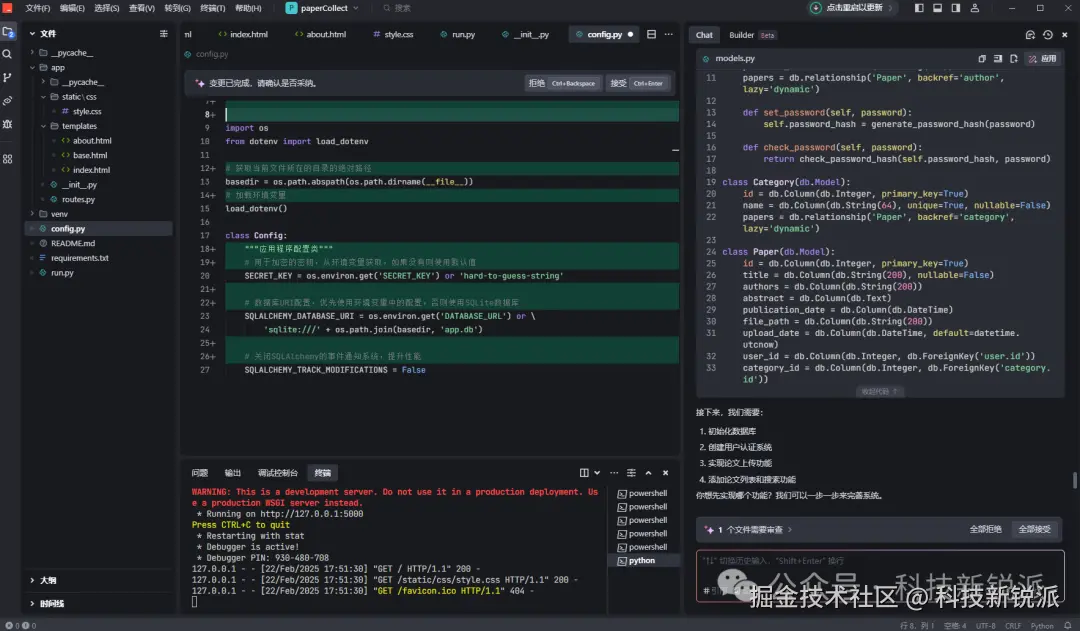Click the split editor icon near config.py tab
This screenshot has height=631, width=1080.
(651, 34)
